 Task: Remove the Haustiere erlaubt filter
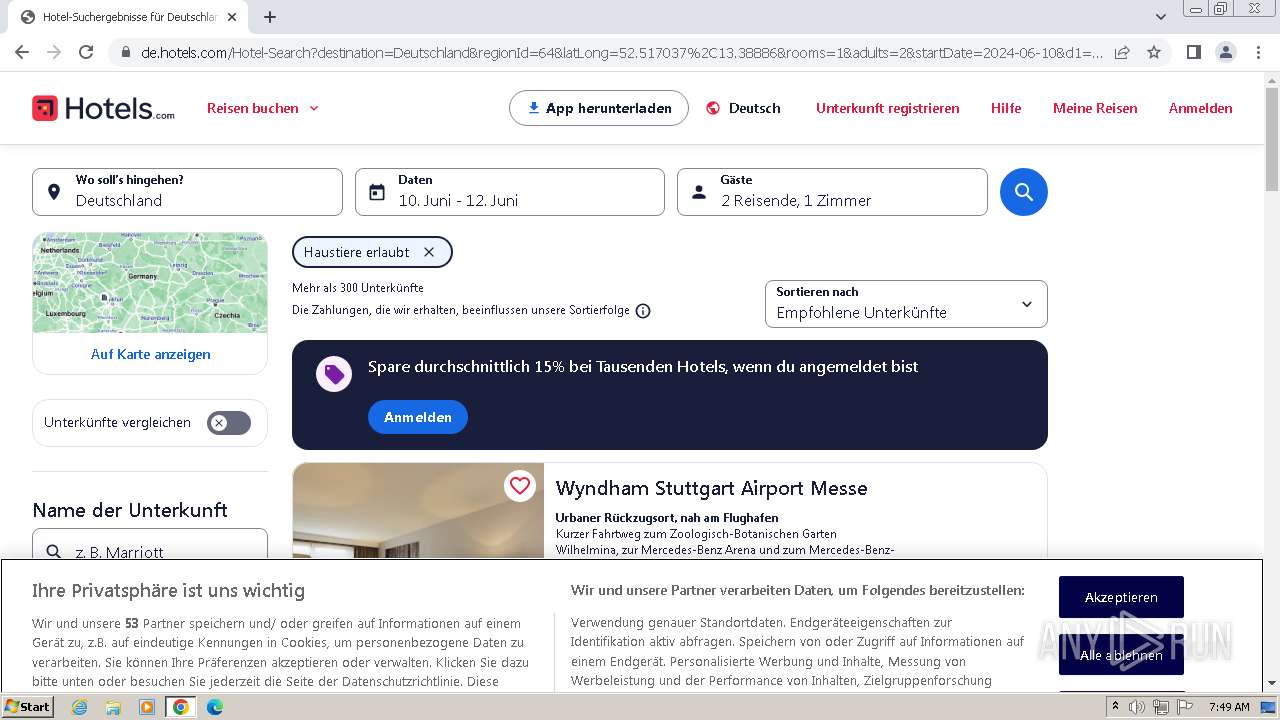click(429, 252)
